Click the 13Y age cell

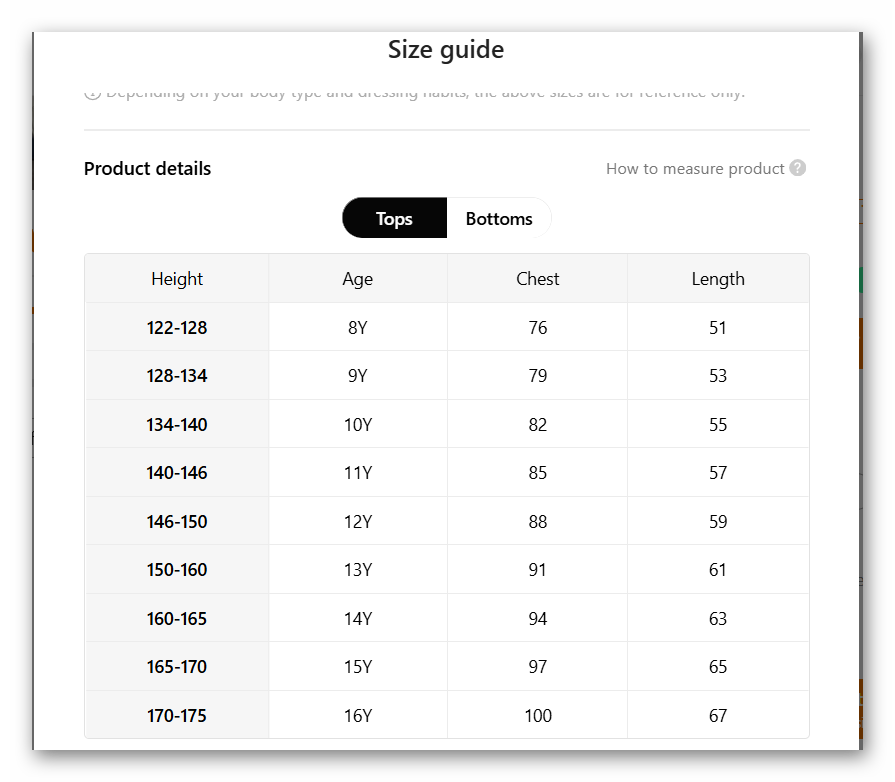click(357, 570)
